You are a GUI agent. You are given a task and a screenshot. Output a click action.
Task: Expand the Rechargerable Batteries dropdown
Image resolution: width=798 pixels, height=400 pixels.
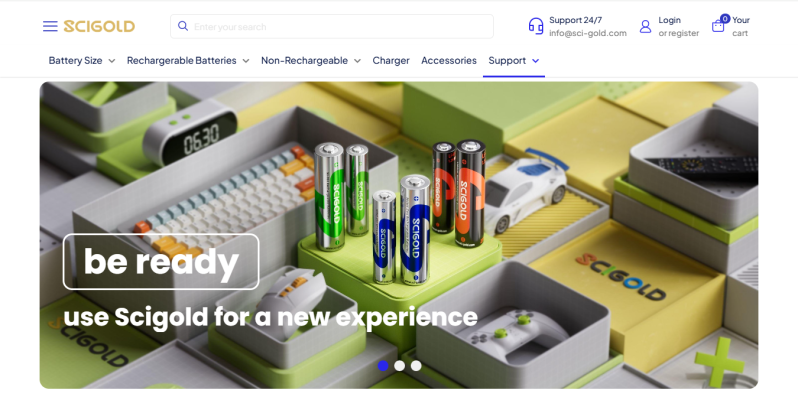(188, 61)
